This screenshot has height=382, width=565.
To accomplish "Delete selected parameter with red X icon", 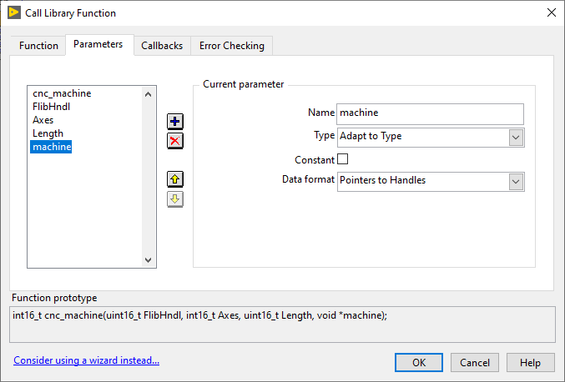I will [x=175, y=141].
